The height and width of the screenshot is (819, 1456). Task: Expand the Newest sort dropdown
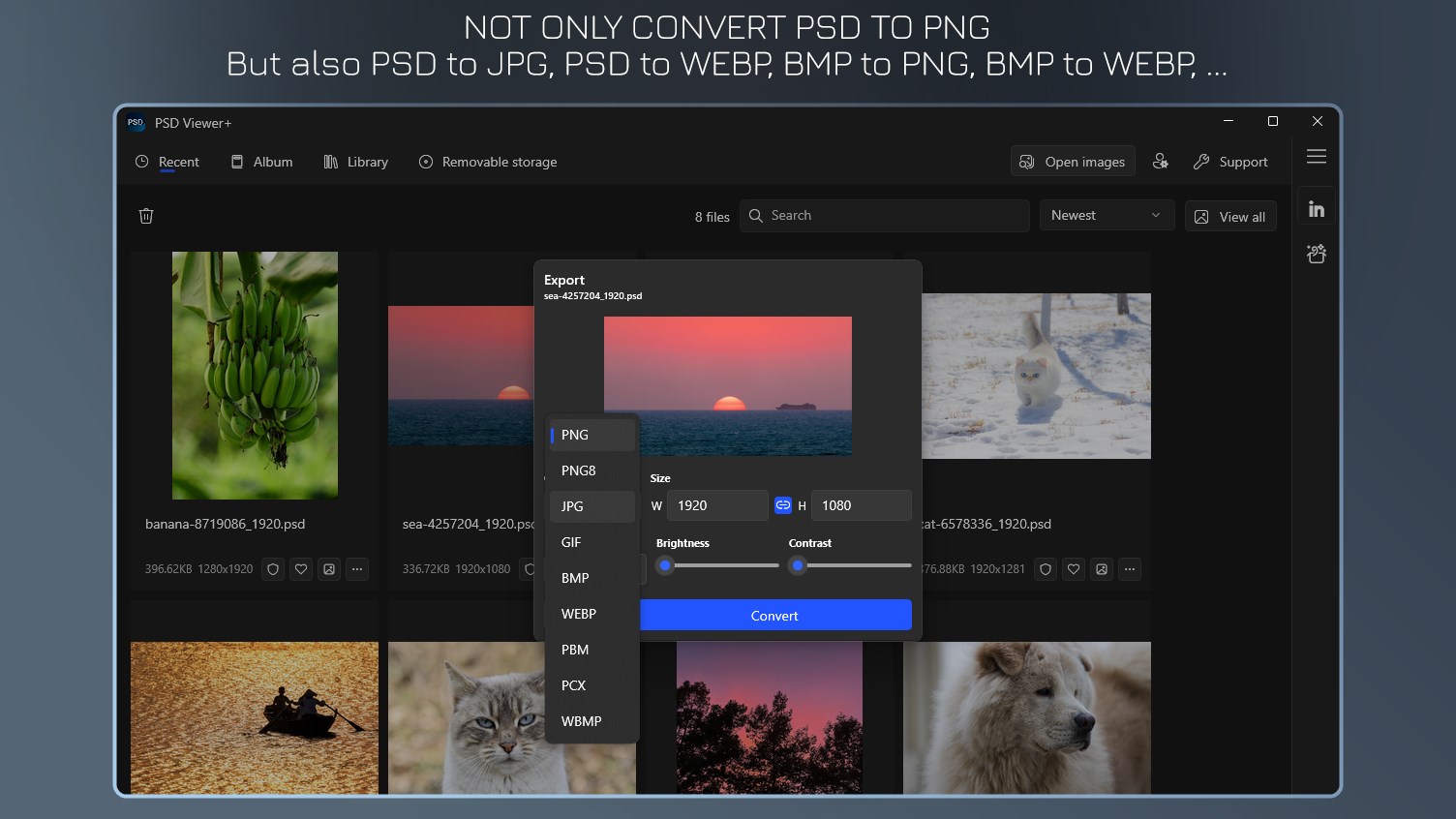1107,216
